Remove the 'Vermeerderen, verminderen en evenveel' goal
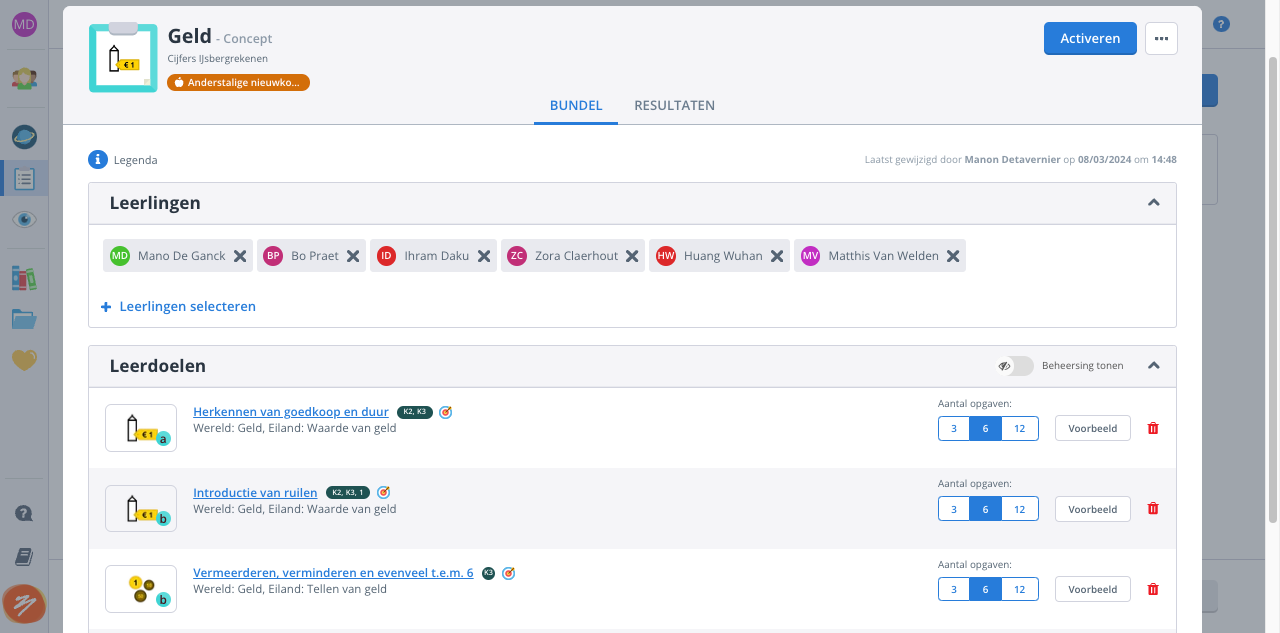This screenshot has width=1280, height=633. 1153,589
